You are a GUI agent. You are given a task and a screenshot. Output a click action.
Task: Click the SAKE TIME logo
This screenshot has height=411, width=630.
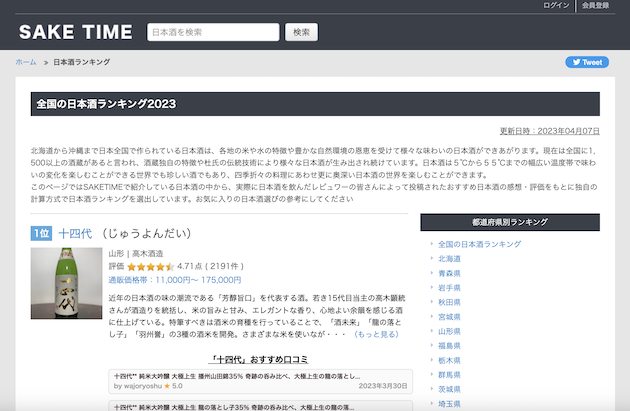coord(76,32)
